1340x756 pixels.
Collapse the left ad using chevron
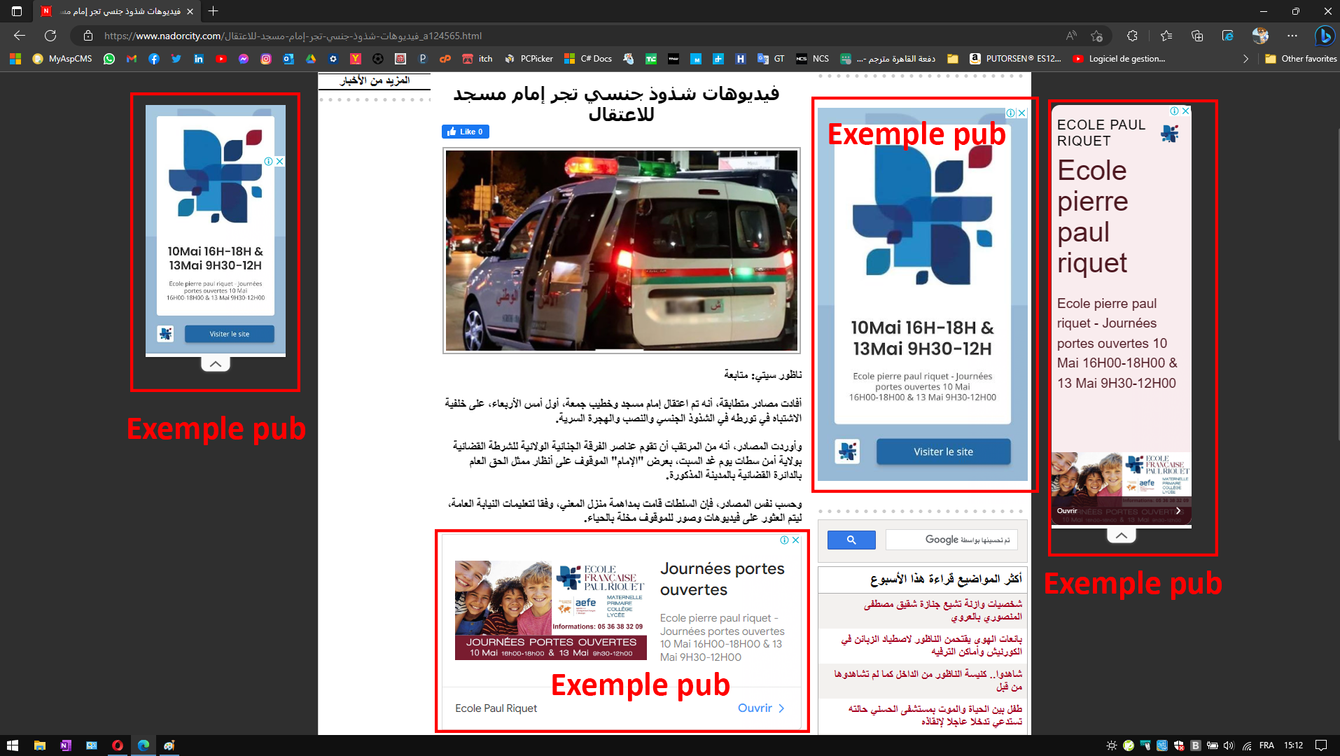click(216, 364)
